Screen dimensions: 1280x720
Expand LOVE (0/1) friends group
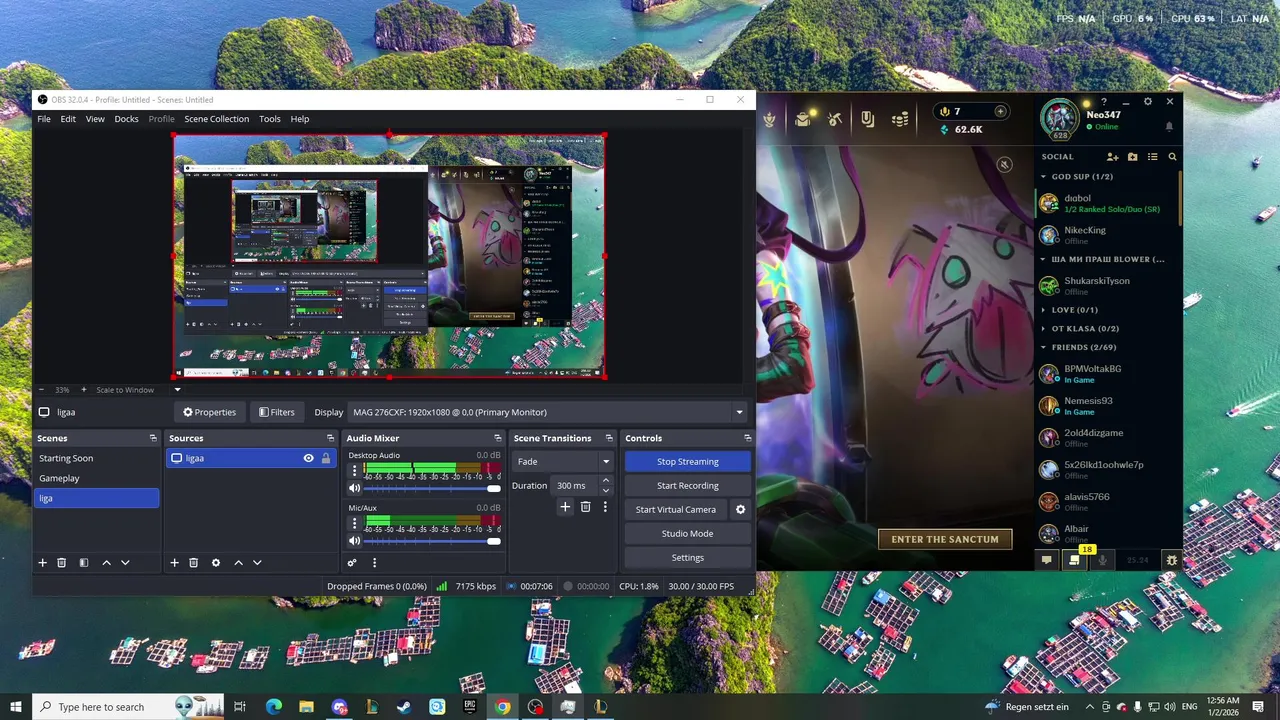(1044, 310)
